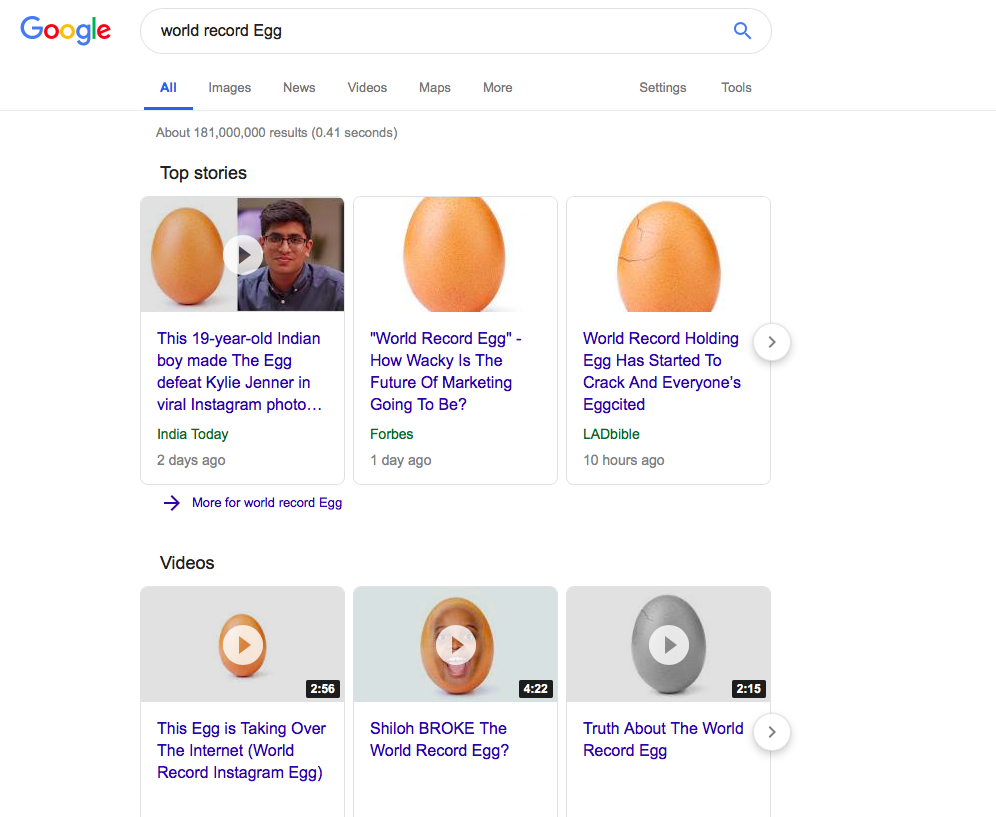Open the Tools panel
Screen dimensions: 996x817
tap(736, 88)
